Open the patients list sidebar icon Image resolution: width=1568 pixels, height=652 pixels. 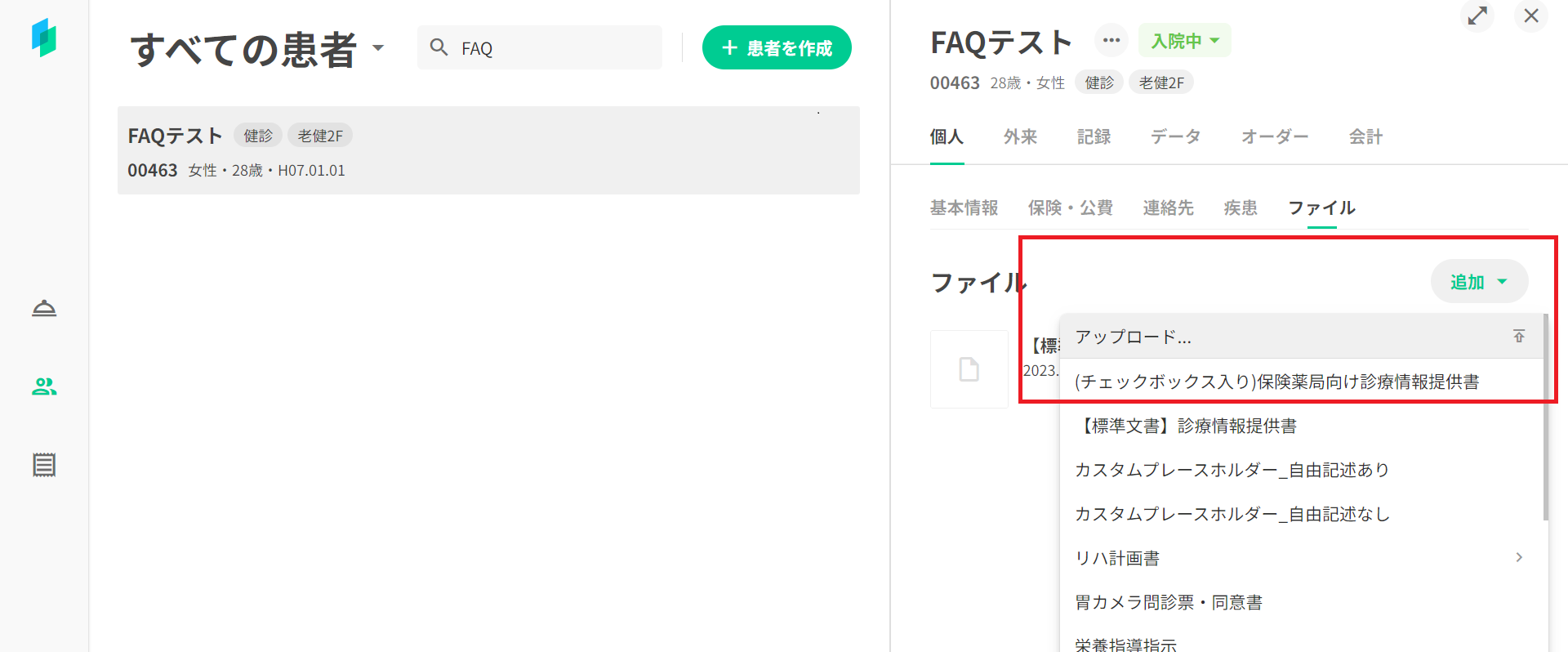click(44, 386)
